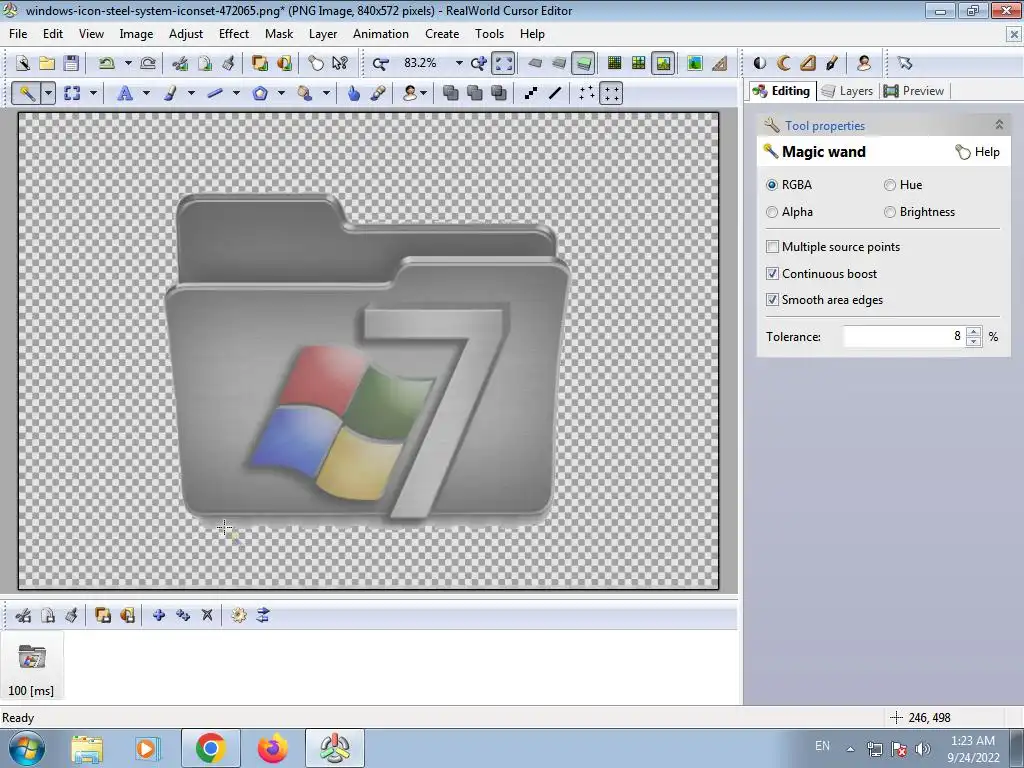Decrease Tolerance with the down stepper arrow

[973, 342]
